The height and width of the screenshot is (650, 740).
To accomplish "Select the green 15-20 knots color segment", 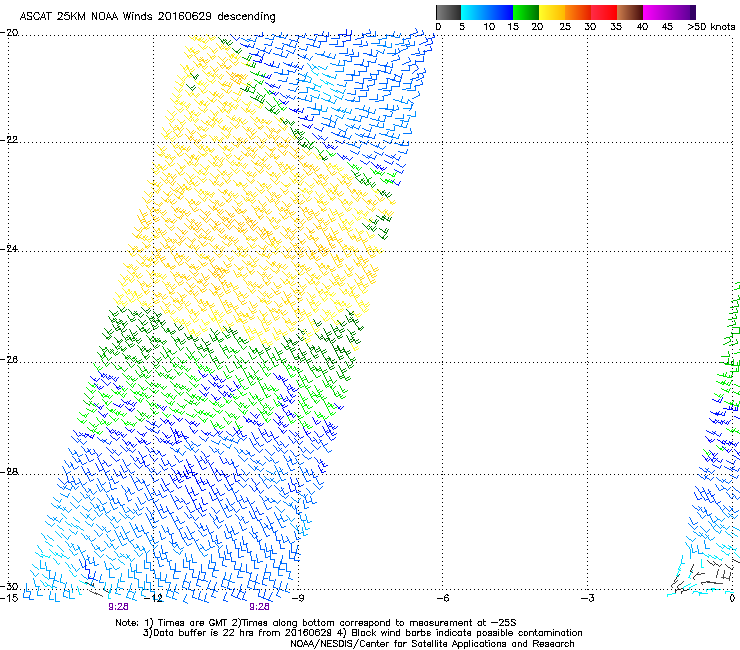I will [526, 12].
